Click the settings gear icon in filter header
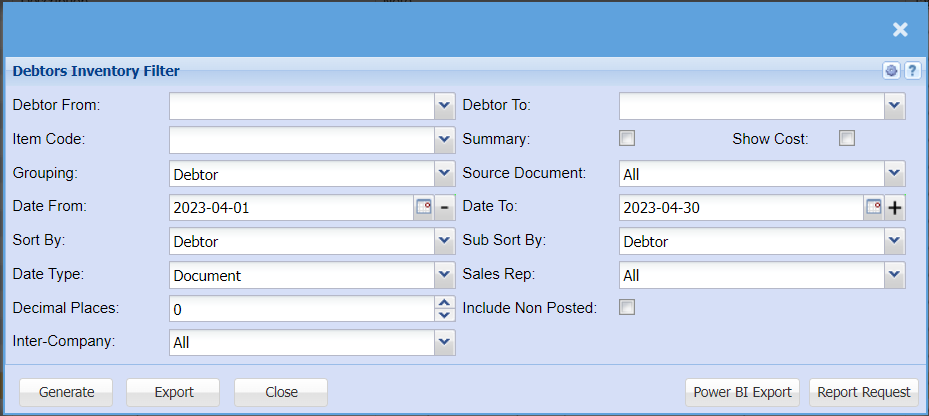929x416 pixels. point(893,71)
